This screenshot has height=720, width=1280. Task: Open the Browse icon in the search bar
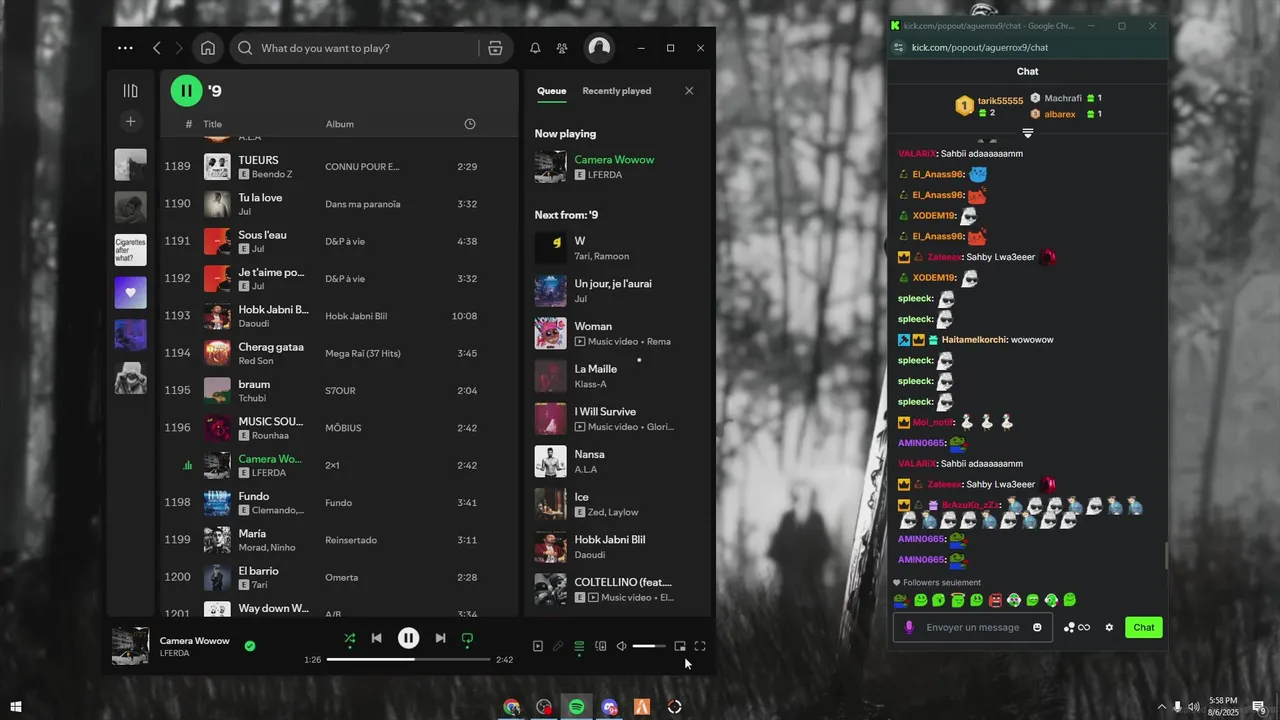pyautogui.click(x=495, y=48)
